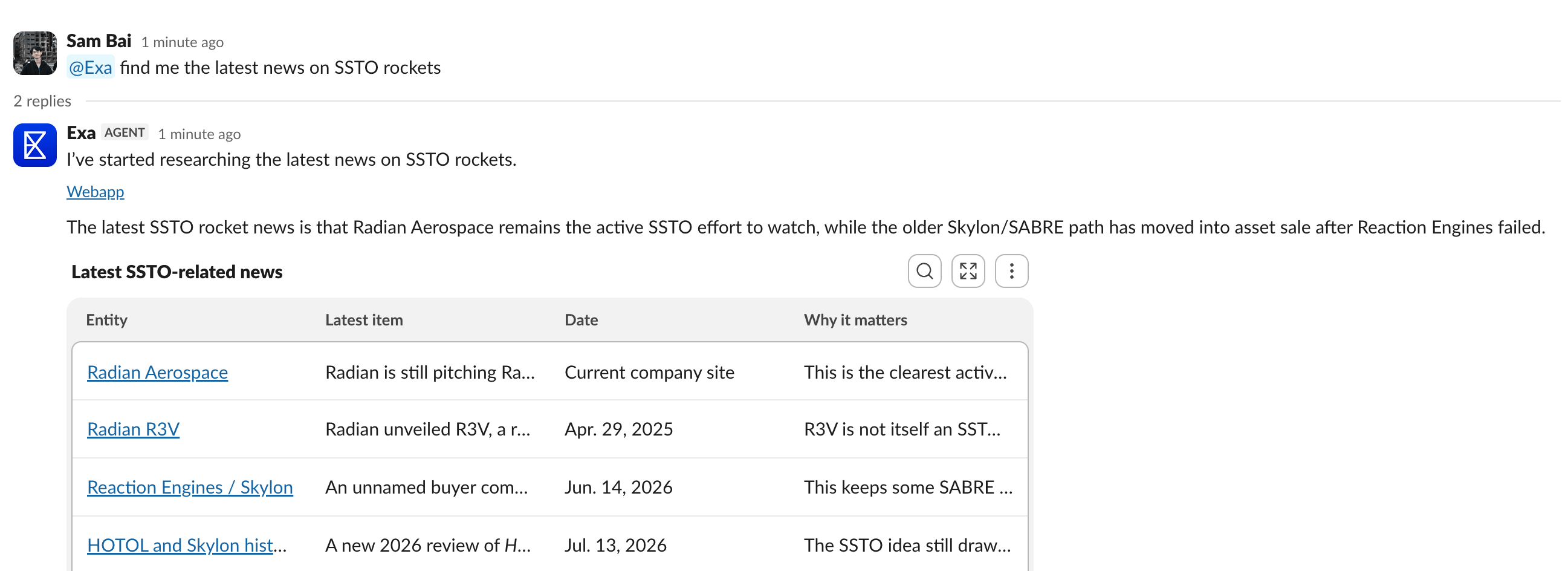Click the Why it matters column header
This screenshot has height=571, width=1568.
point(855,320)
